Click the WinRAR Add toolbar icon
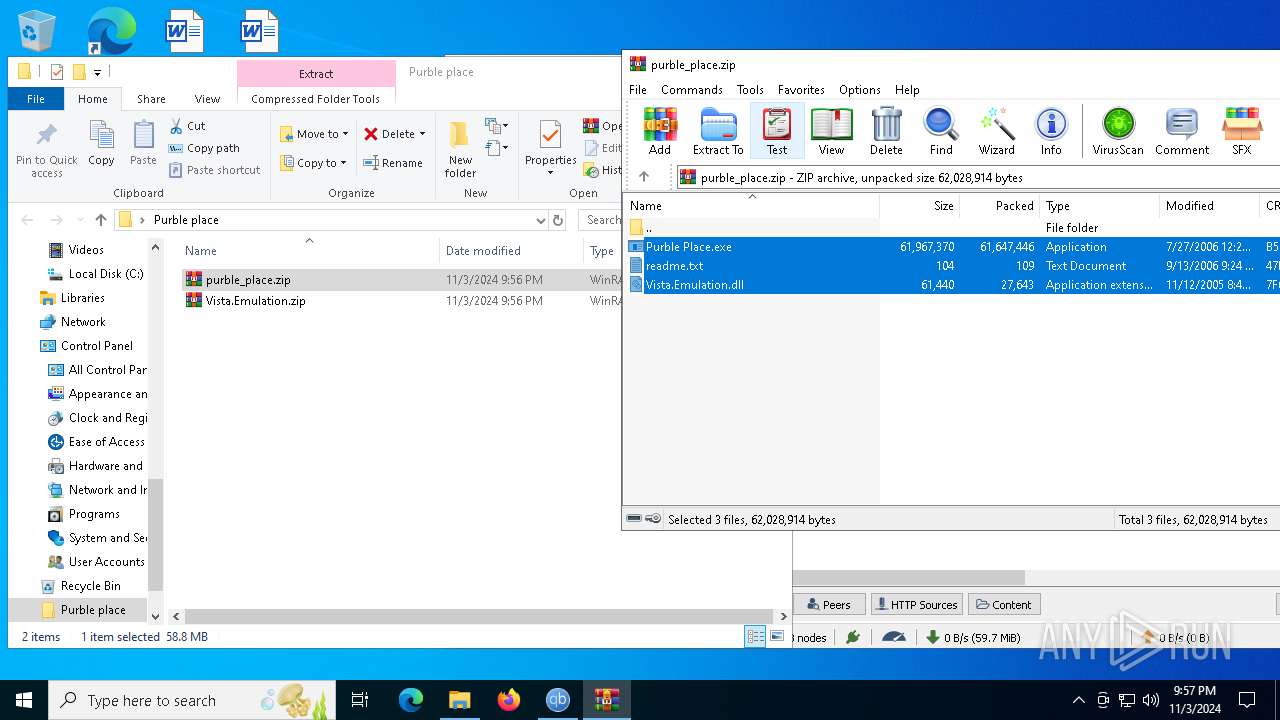The width and height of the screenshot is (1280, 720). 660,131
